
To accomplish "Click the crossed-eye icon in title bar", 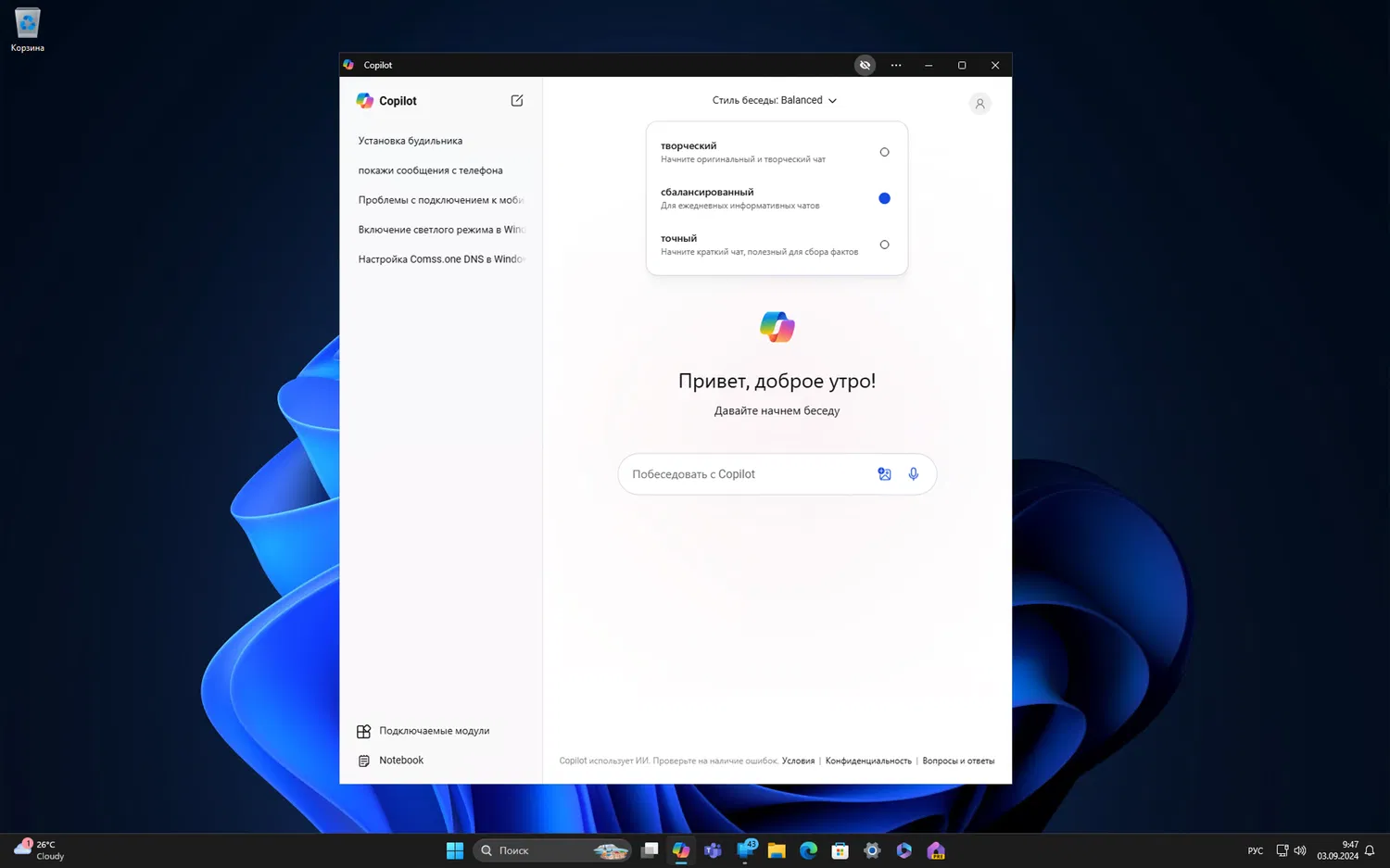I will point(865,65).
